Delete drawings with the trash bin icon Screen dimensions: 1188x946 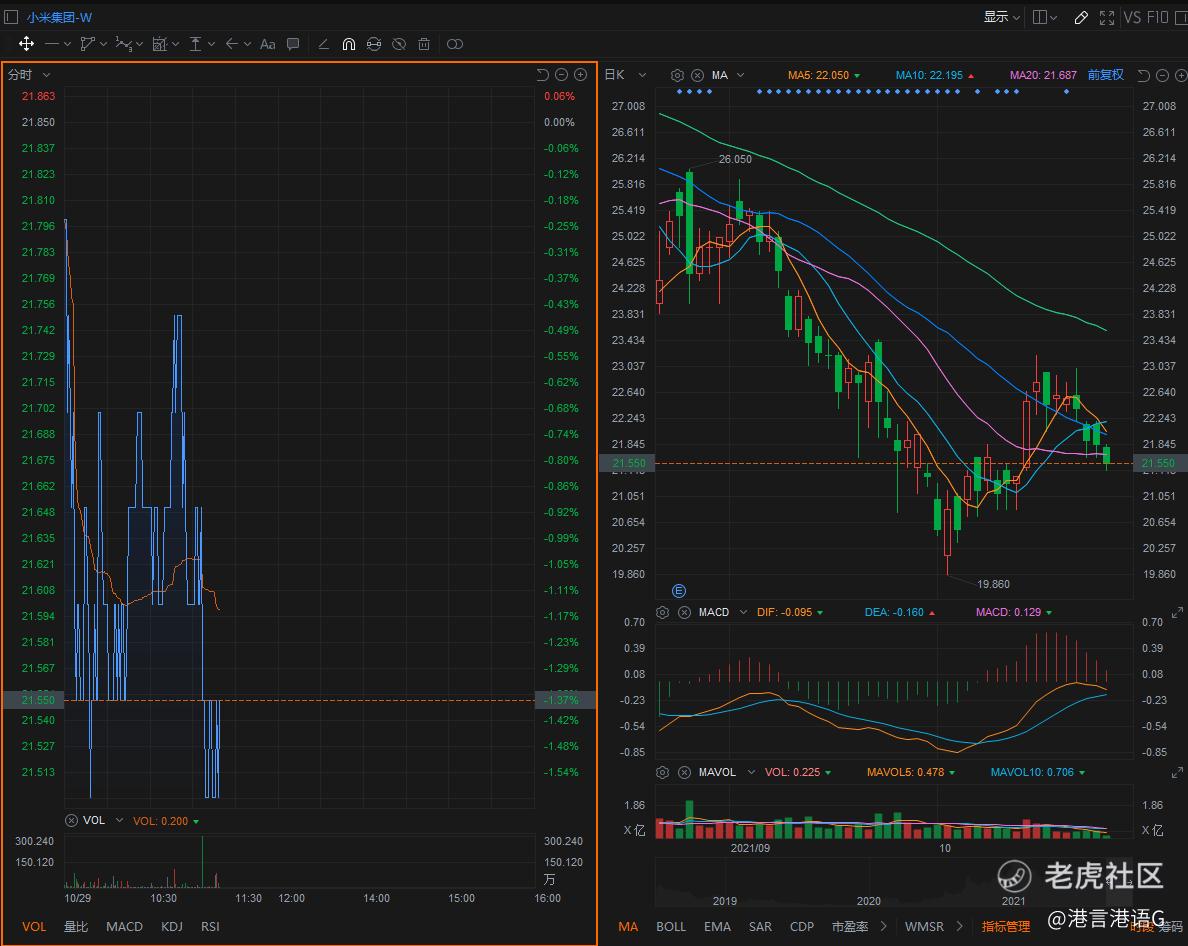(x=424, y=44)
